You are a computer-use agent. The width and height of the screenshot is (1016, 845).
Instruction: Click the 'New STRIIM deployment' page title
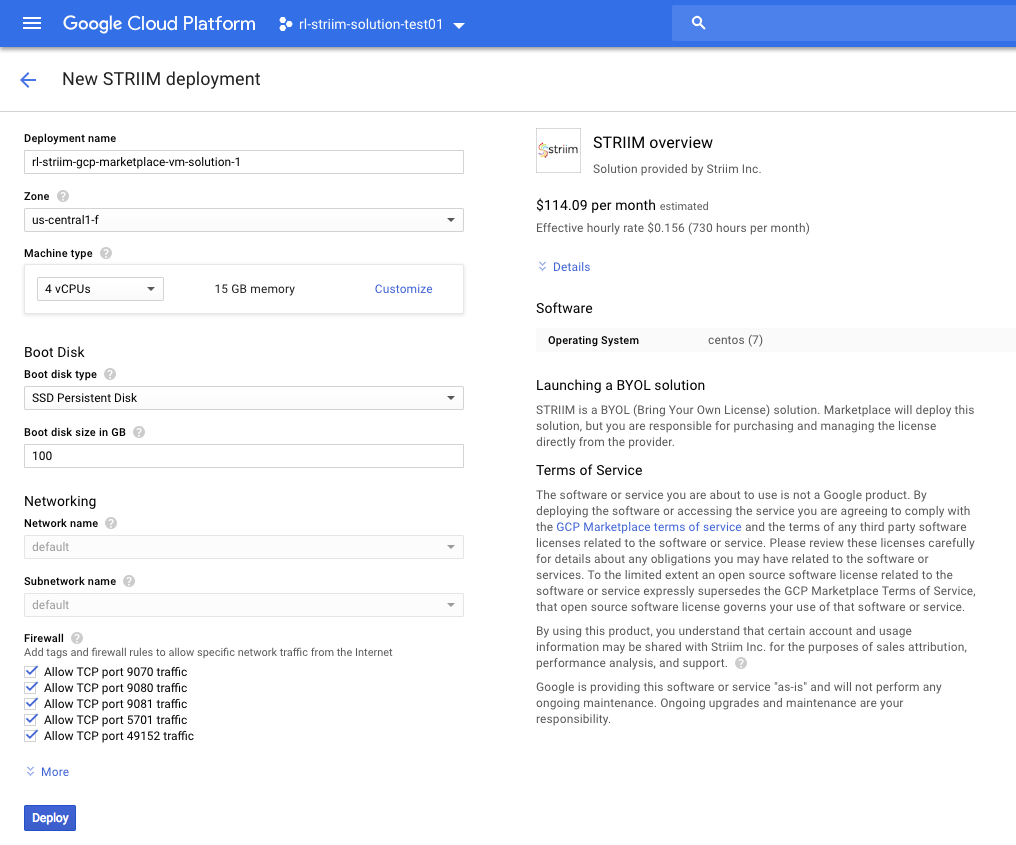pyautogui.click(x=161, y=79)
